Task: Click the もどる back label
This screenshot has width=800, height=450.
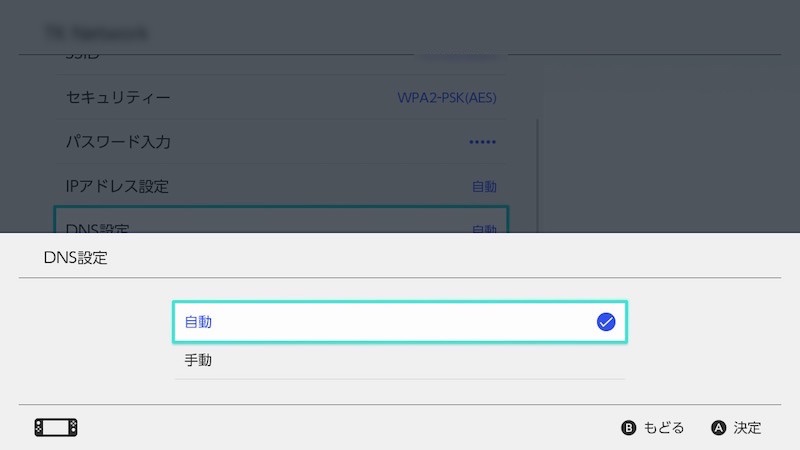Action: click(663, 428)
